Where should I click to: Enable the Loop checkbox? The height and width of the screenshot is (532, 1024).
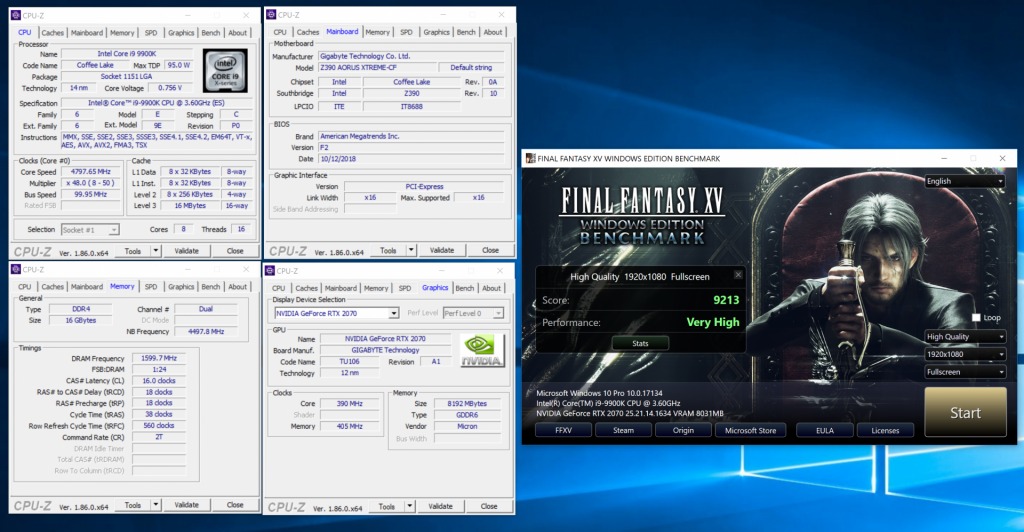point(976,317)
